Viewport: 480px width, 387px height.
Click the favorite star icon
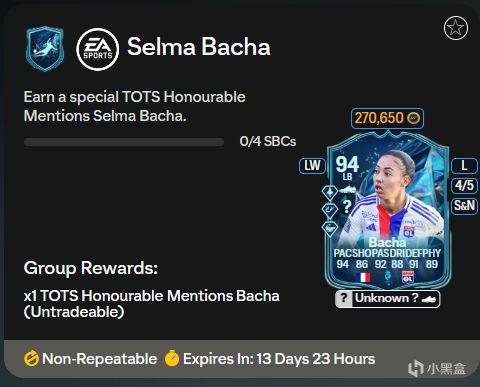[x=456, y=28]
